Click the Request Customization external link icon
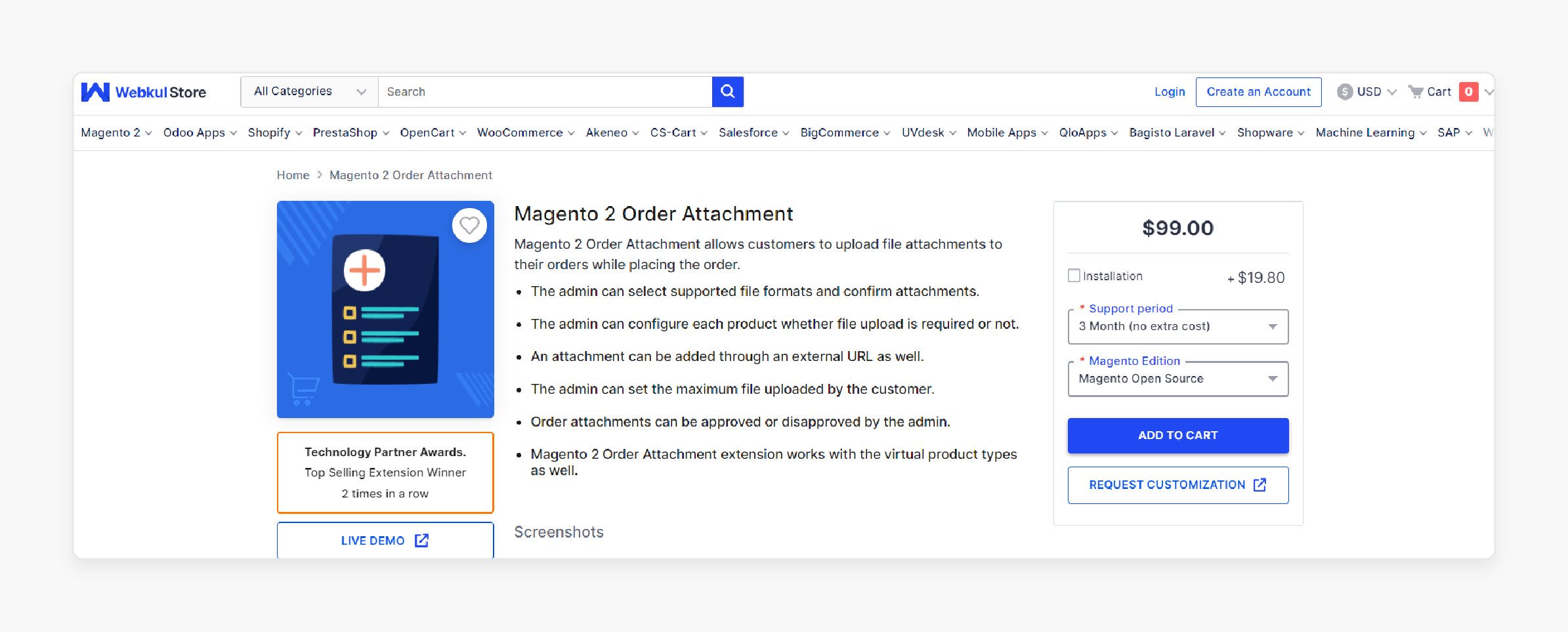1568x632 pixels. pyautogui.click(x=1260, y=485)
